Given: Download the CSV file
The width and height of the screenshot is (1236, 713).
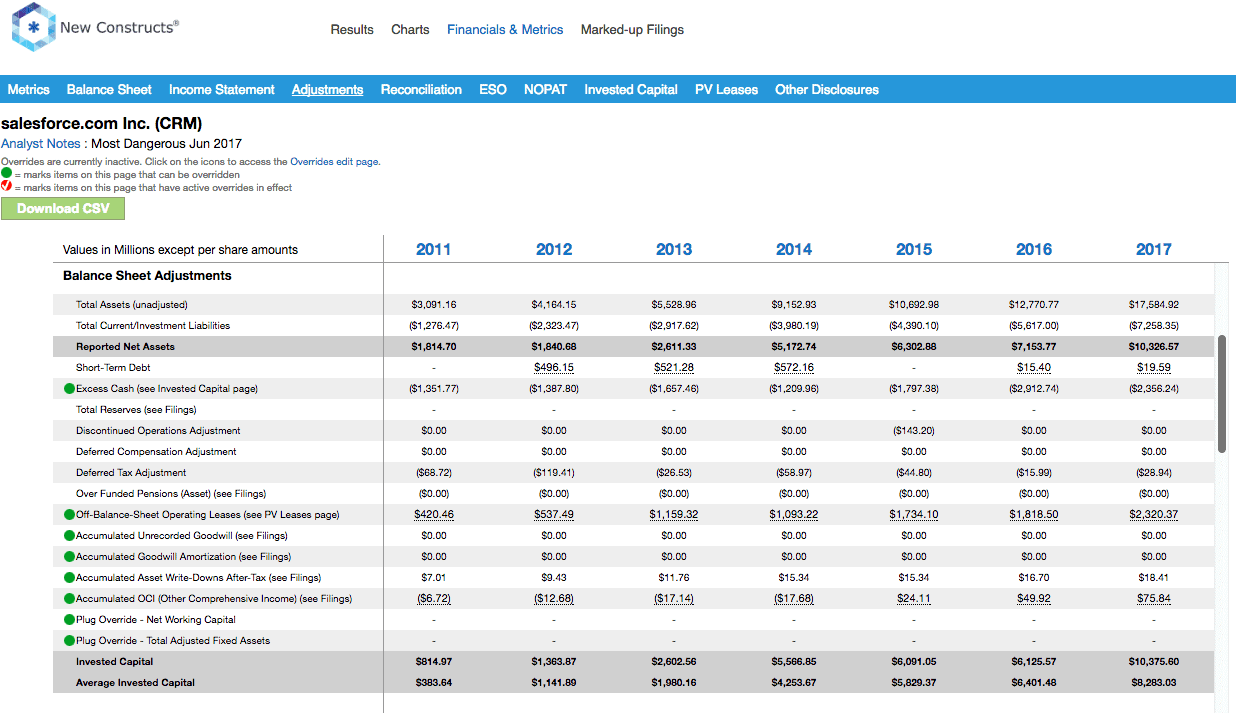Looking at the screenshot, I should [63, 208].
